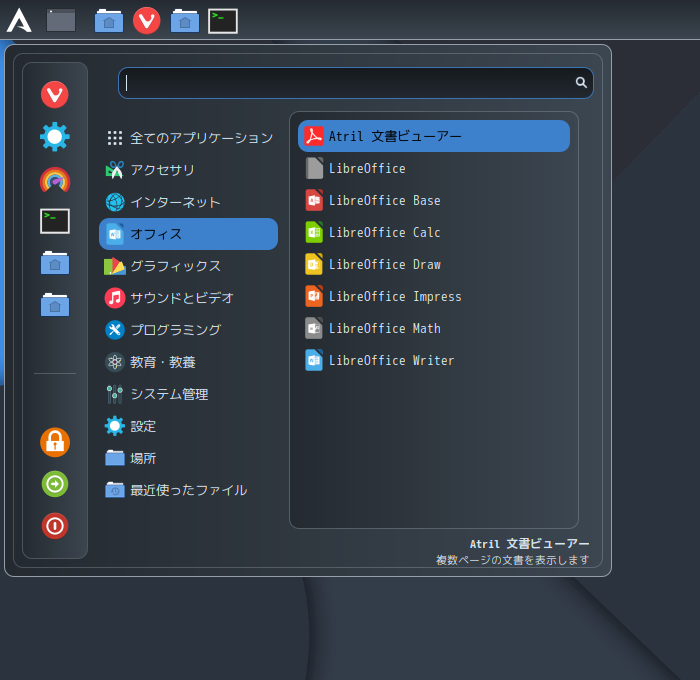Open the 教育・教養 category
This screenshot has height=680, width=700.
pos(188,362)
